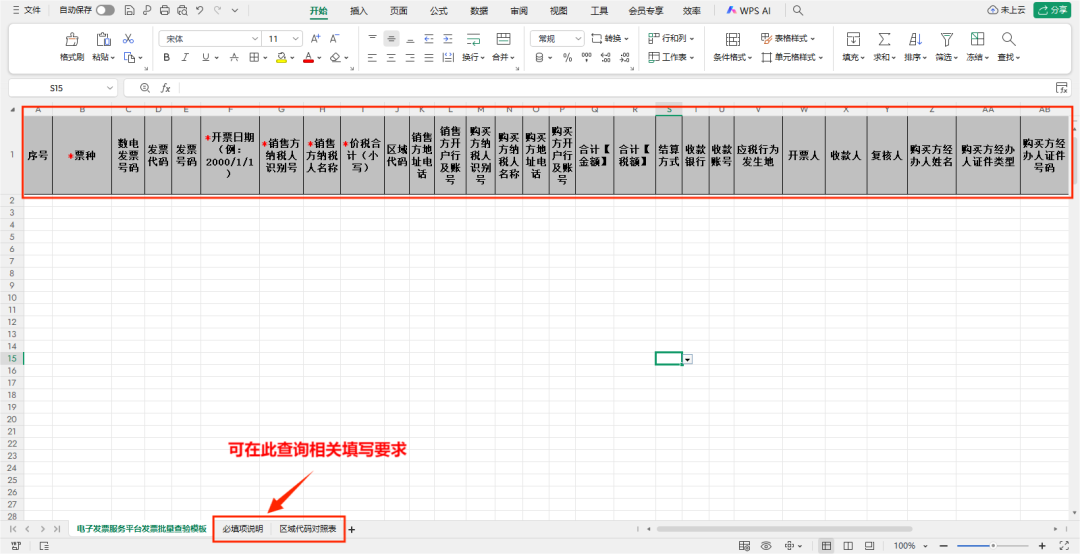Image resolution: width=1080 pixels, height=554 pixels.
Task: Open the font name dropdown (宋体)
Action: point(209,38)
